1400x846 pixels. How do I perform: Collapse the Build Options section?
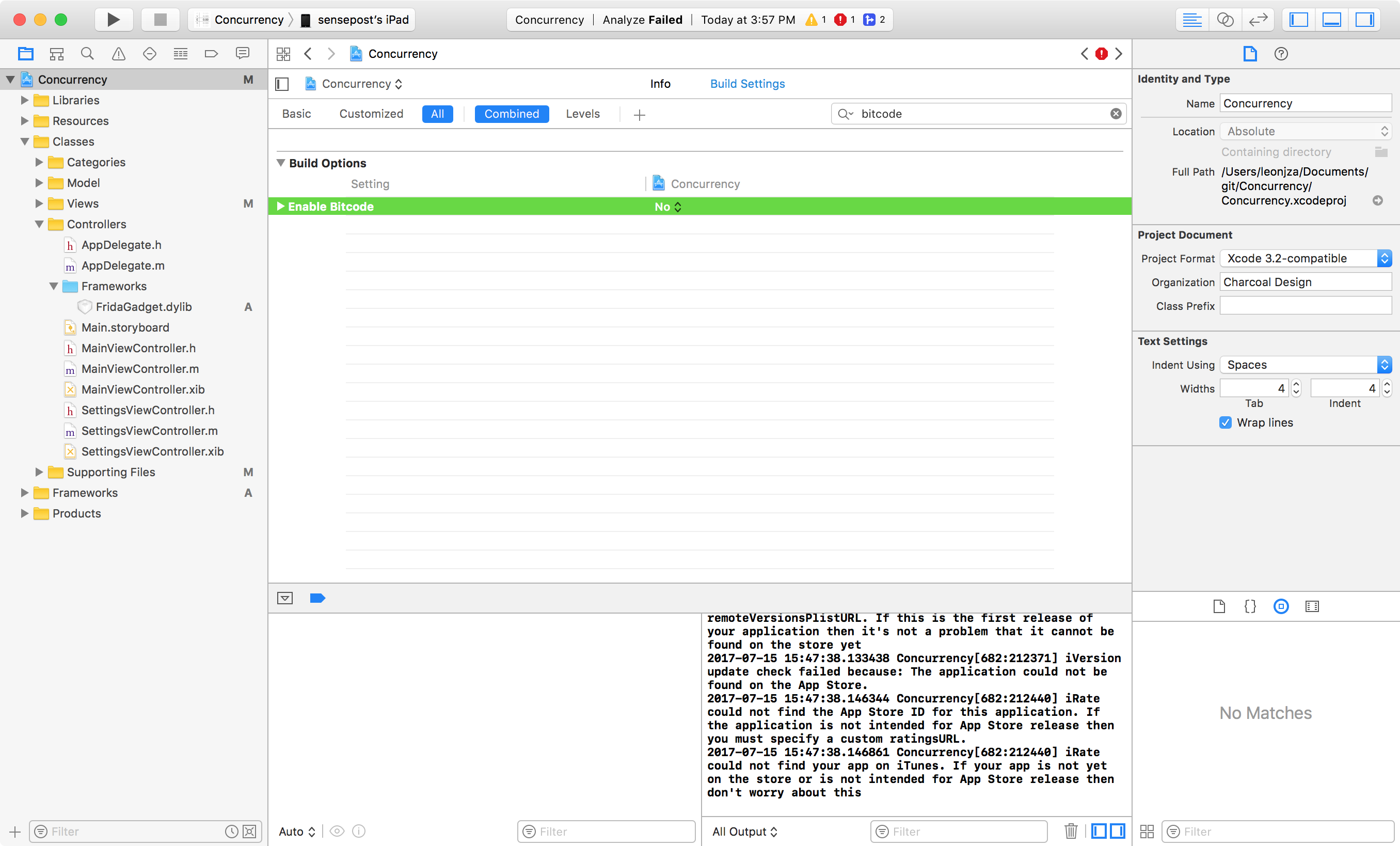pyautogui.click(x=281, y=163)
